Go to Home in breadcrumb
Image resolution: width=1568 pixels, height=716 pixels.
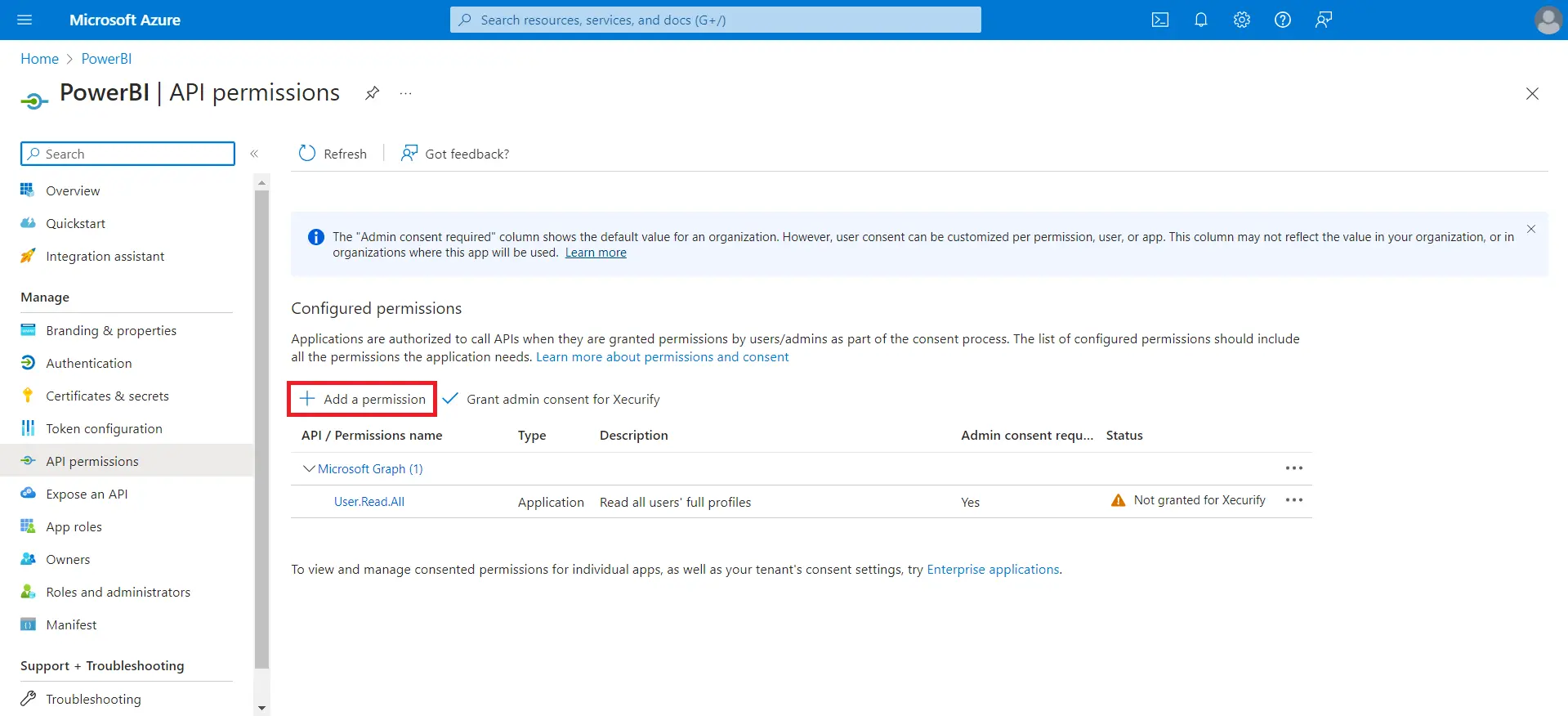click(x=39, y=59)
